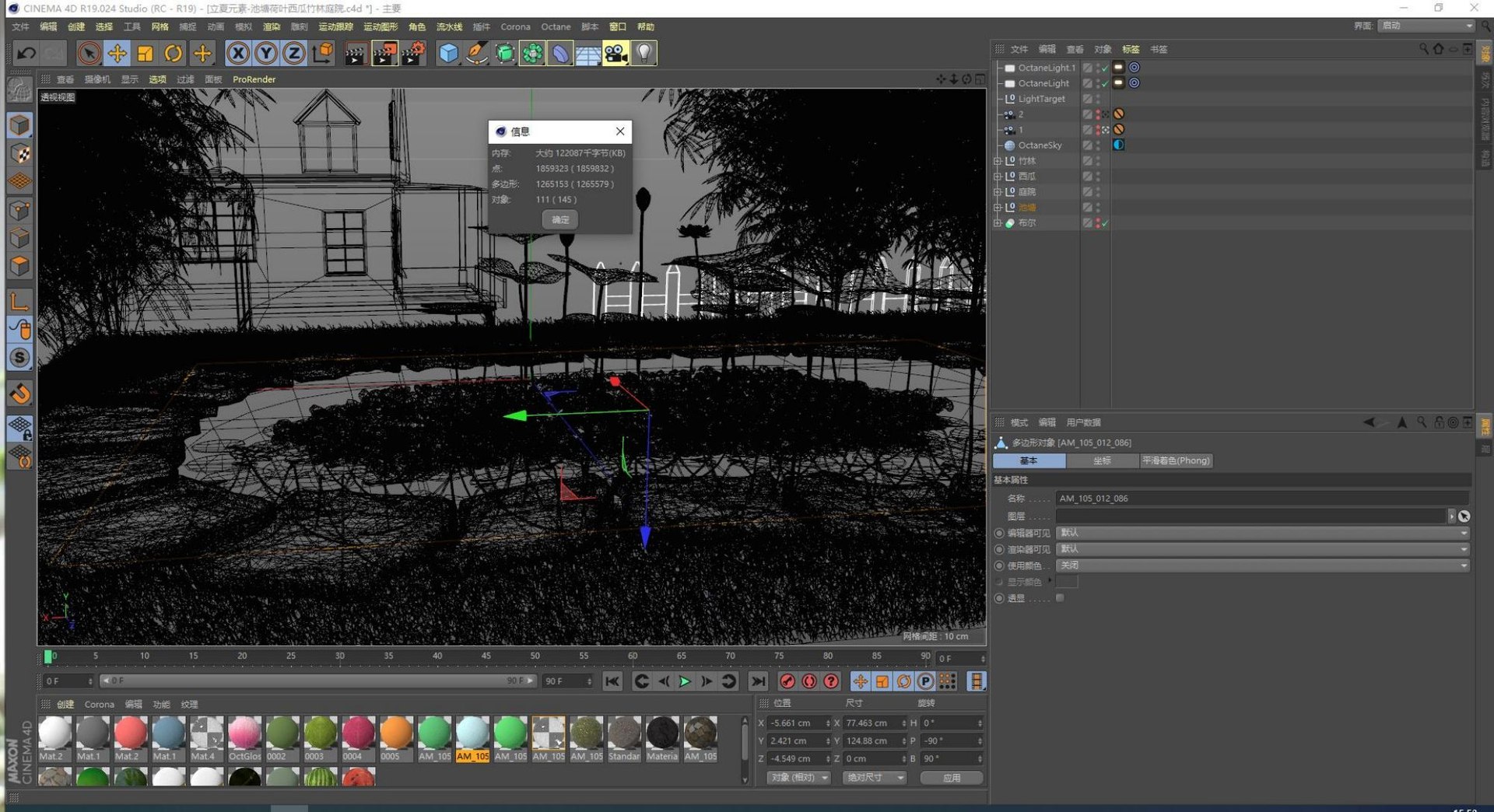
Task: Open the 运动图形 menu
Action: (x=381, y=26)
